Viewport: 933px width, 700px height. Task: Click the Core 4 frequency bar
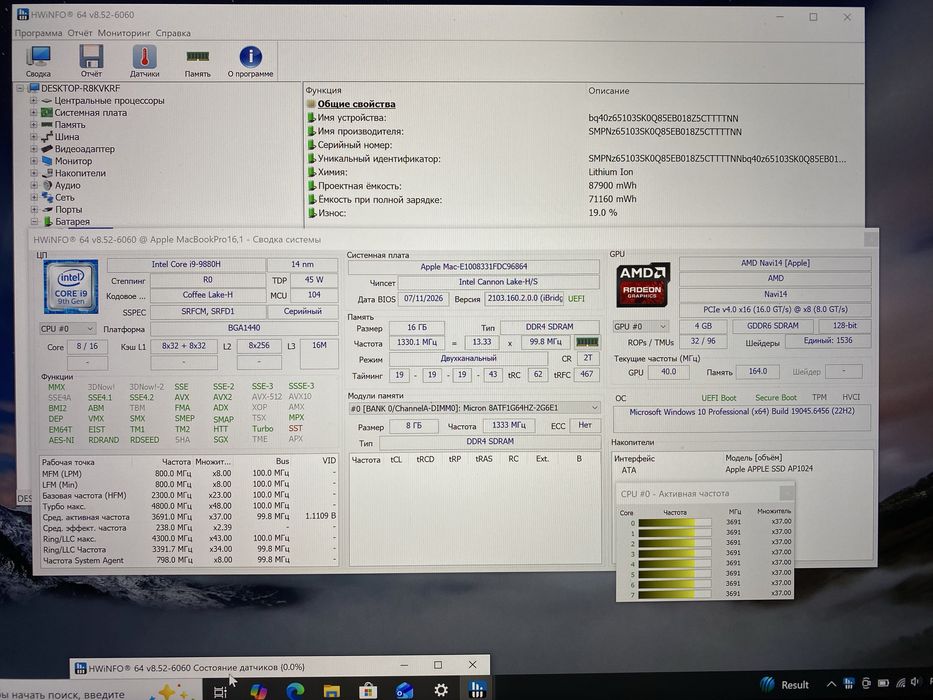[675, 564]
